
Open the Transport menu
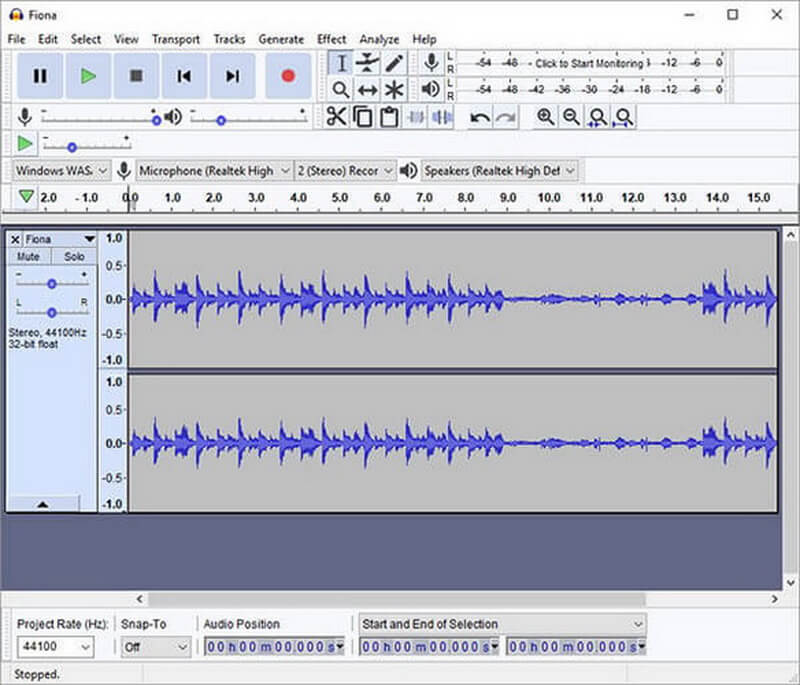pos(176,39)
